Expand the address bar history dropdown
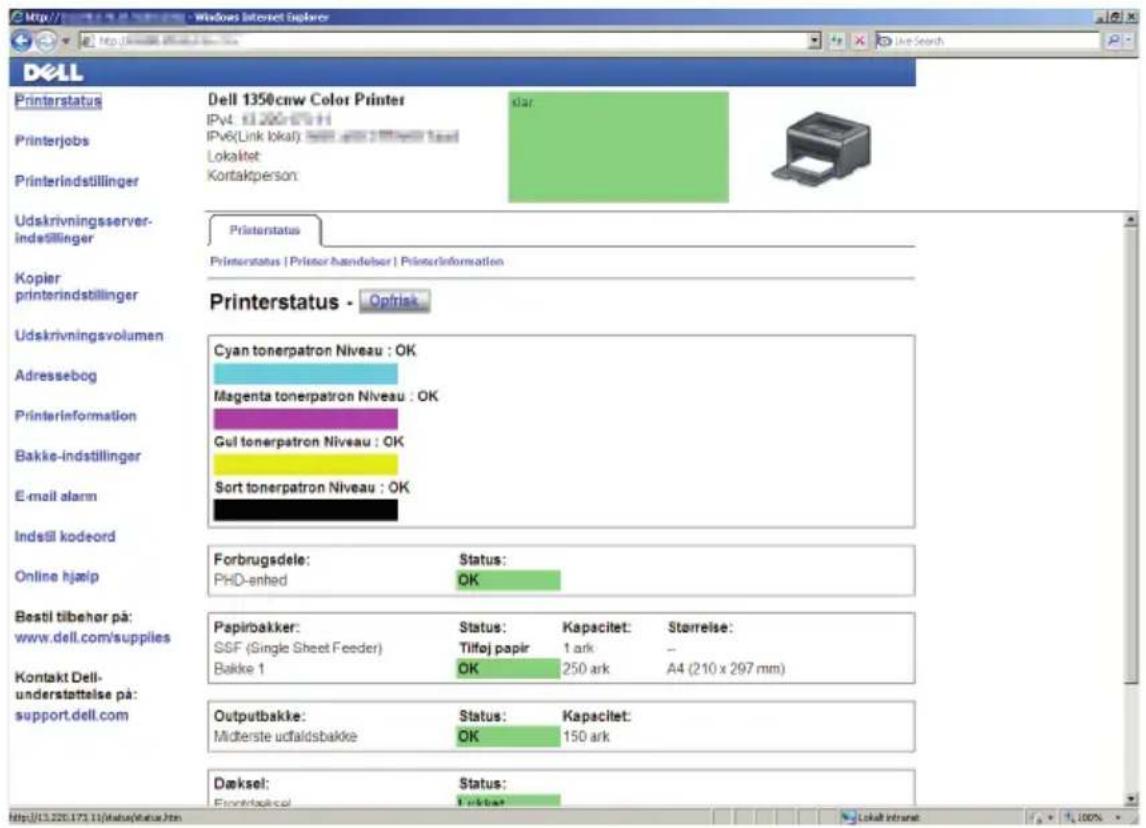 (815, 41)
